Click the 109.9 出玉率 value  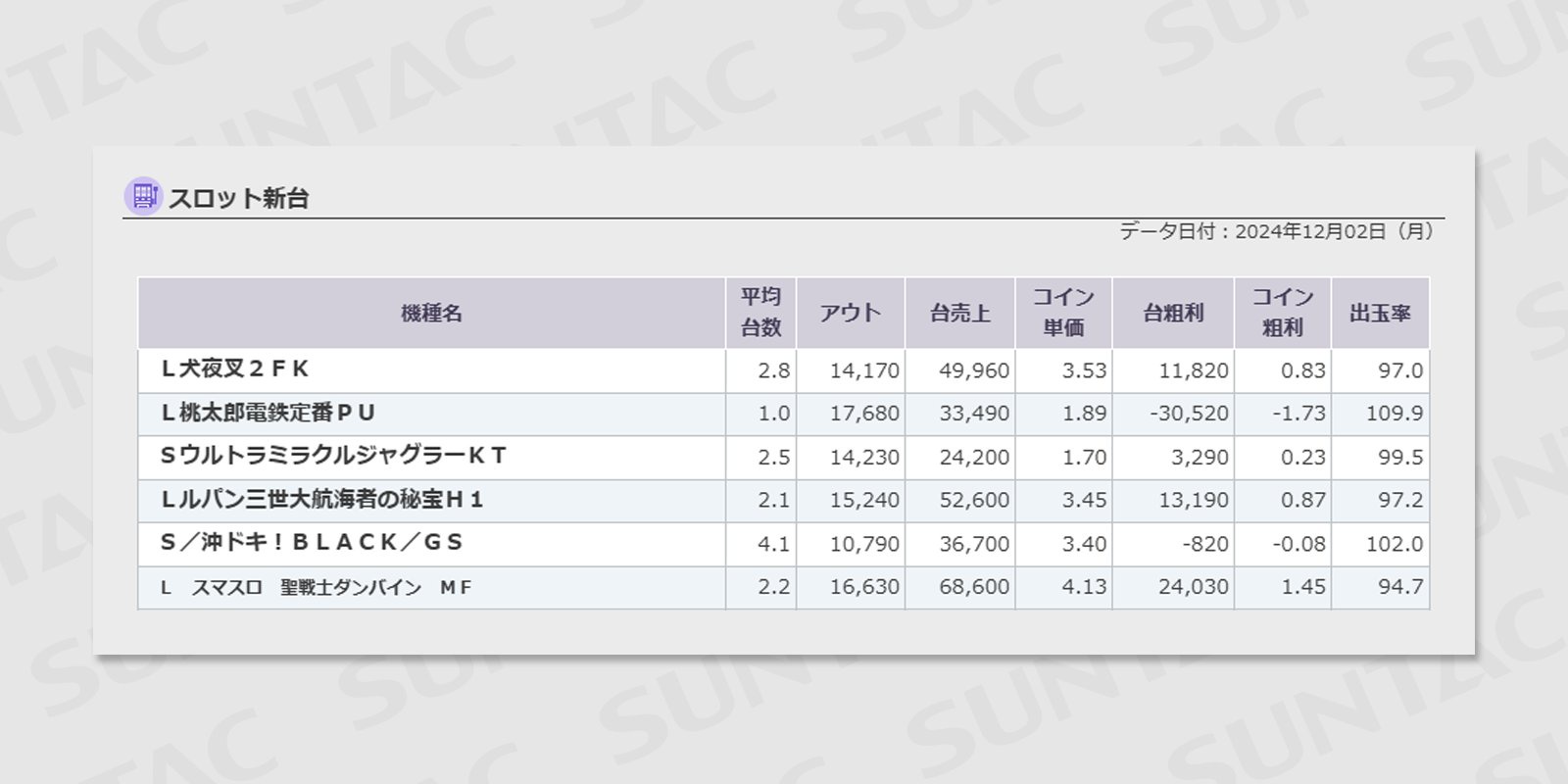point(1395,414)
